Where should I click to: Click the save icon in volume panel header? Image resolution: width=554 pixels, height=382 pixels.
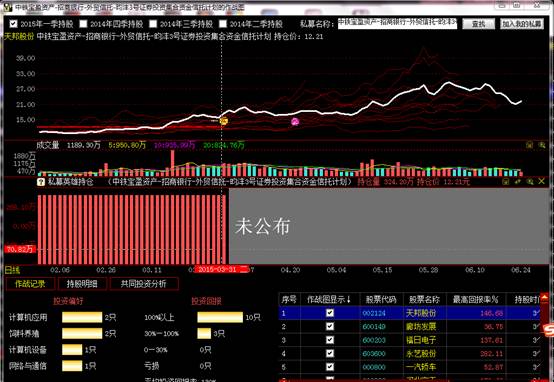(x=529, y=145)
